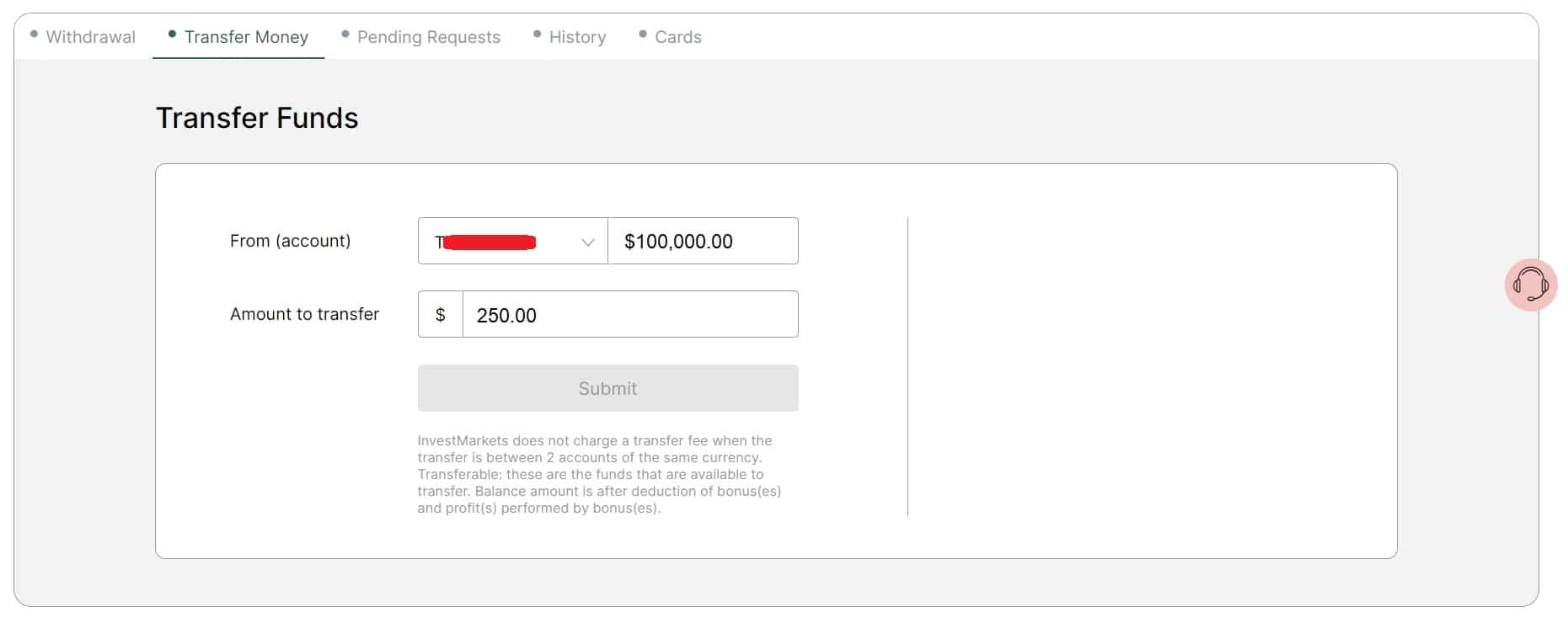Click the dollar sign in the amount field
The image size is (1568, 623).
[440, 314]
